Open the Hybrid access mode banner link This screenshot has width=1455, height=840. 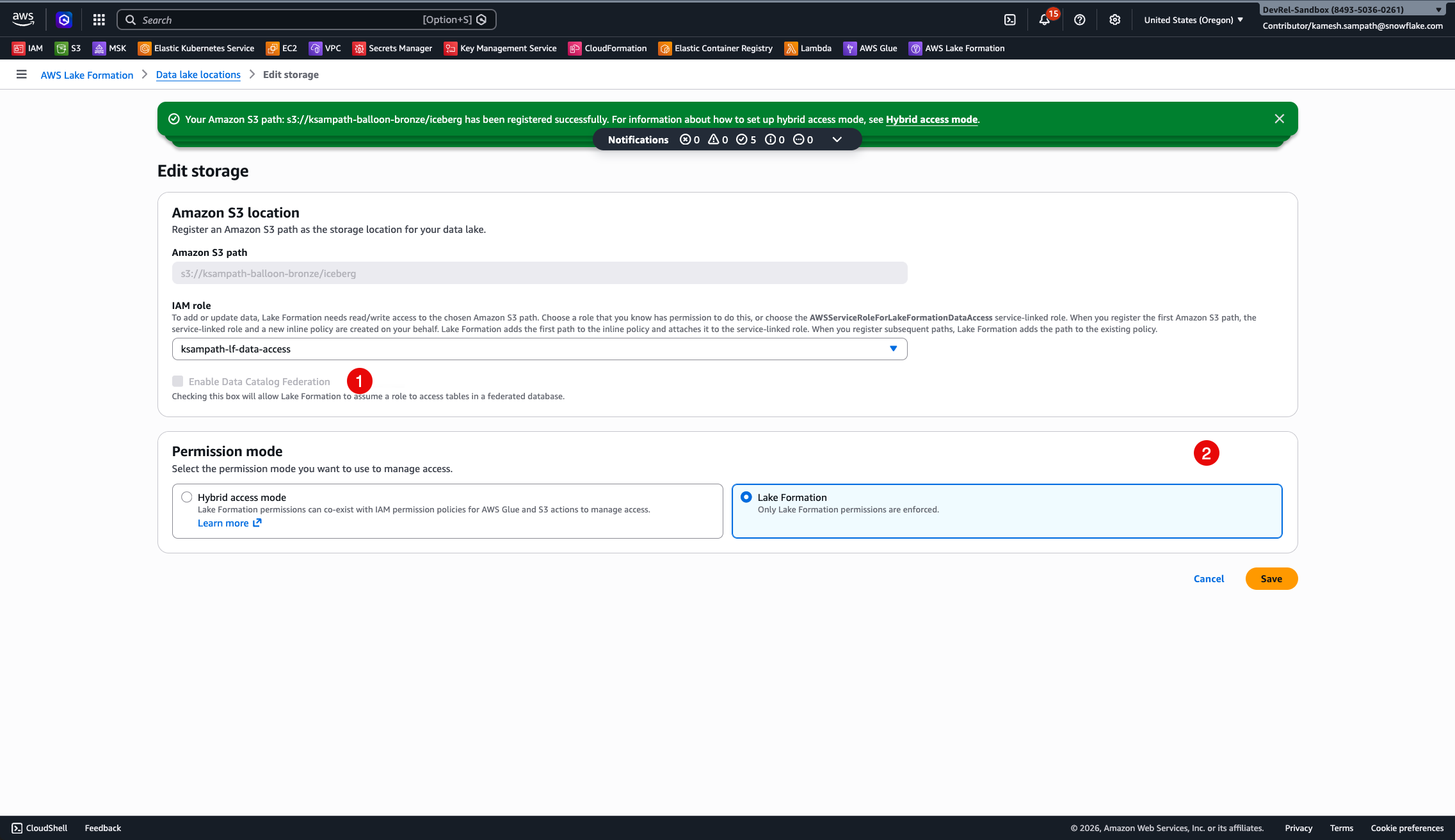[x=932, y=120]
